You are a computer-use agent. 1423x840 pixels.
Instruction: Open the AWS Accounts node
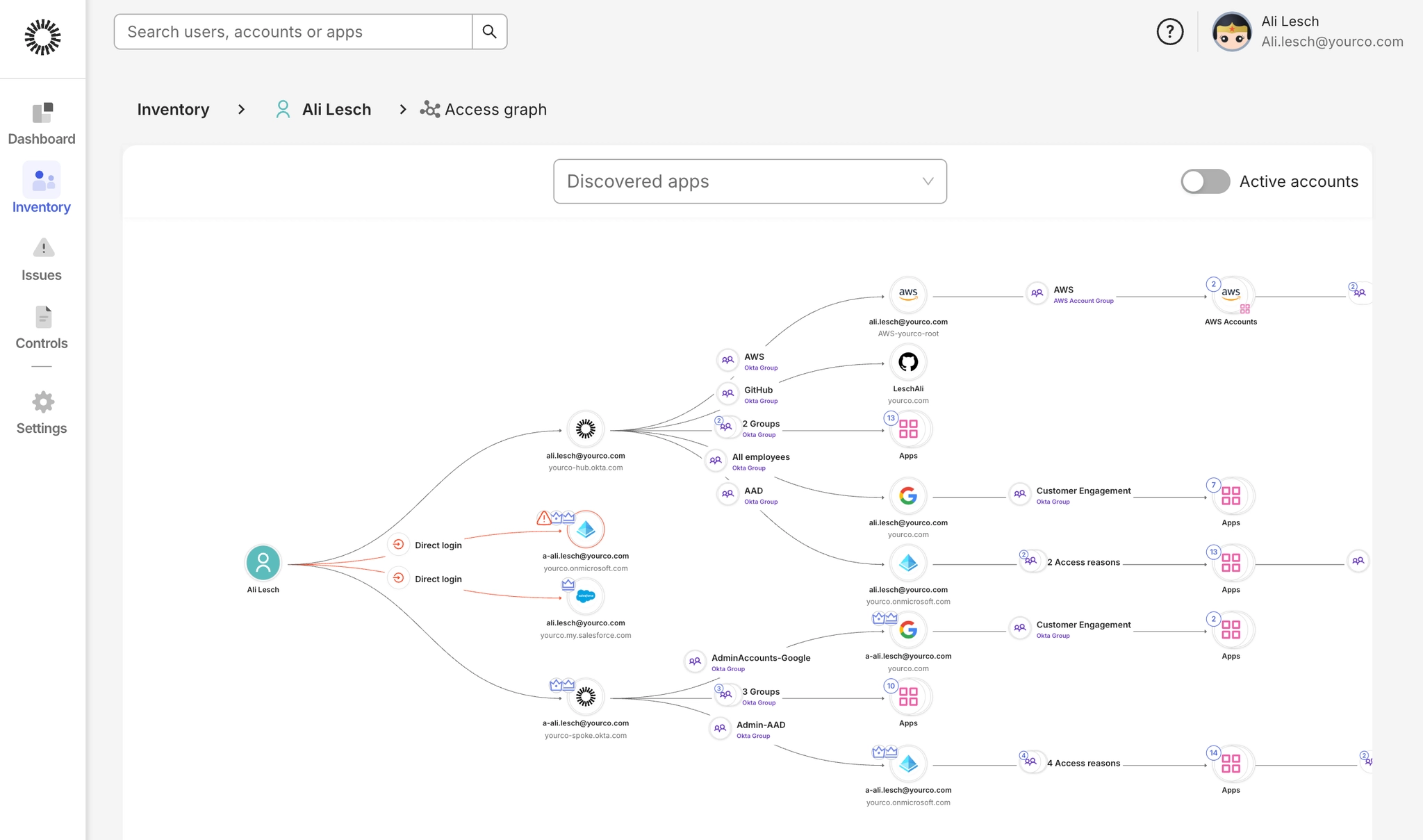click(x=1231, y=295)
